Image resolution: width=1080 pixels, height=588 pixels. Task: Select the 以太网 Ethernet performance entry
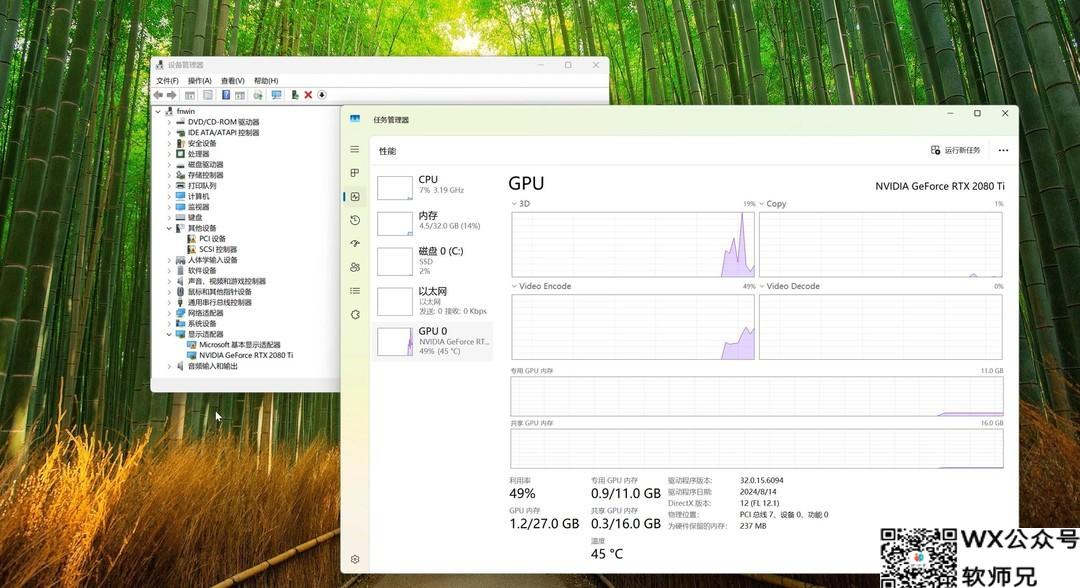tap(433, 301)
